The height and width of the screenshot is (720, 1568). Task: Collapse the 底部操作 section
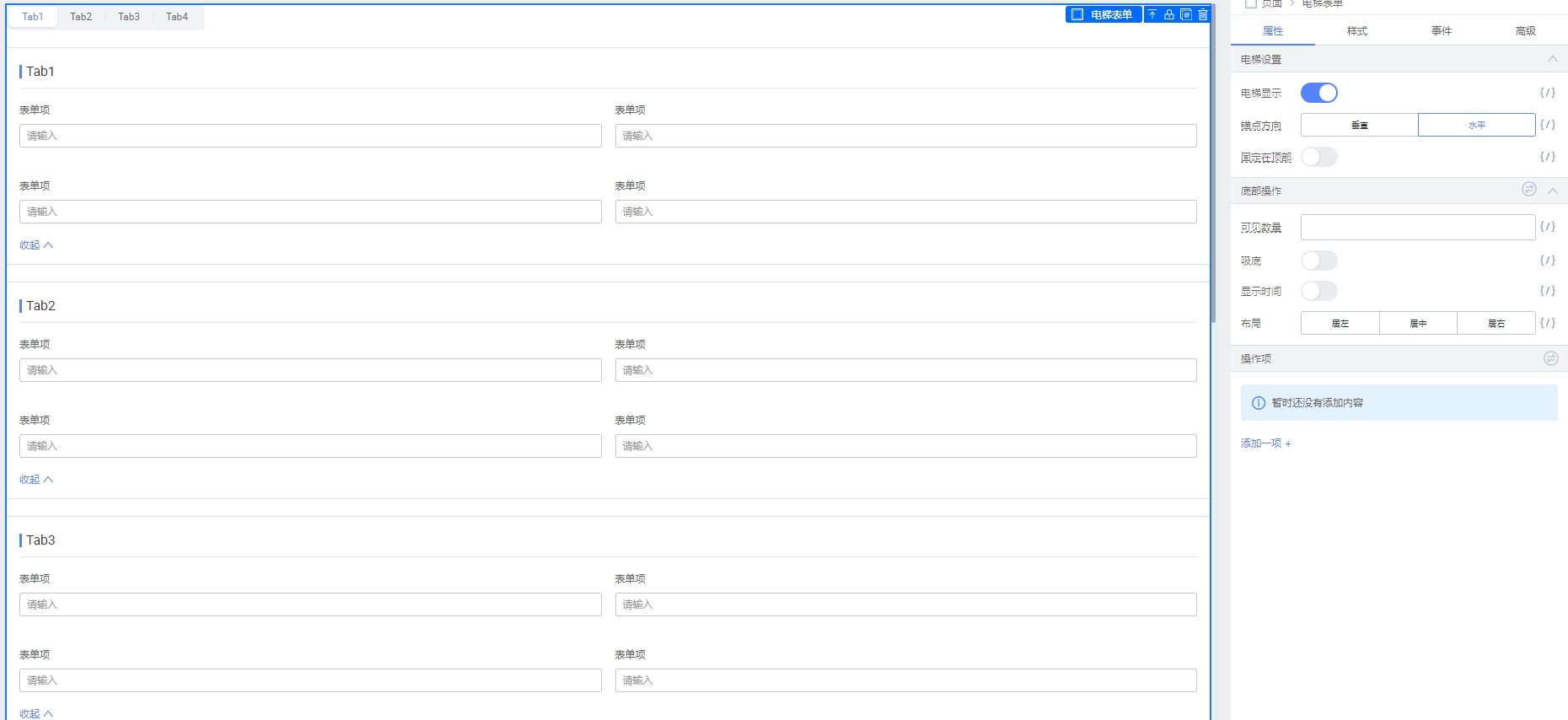pos(1553,191)
